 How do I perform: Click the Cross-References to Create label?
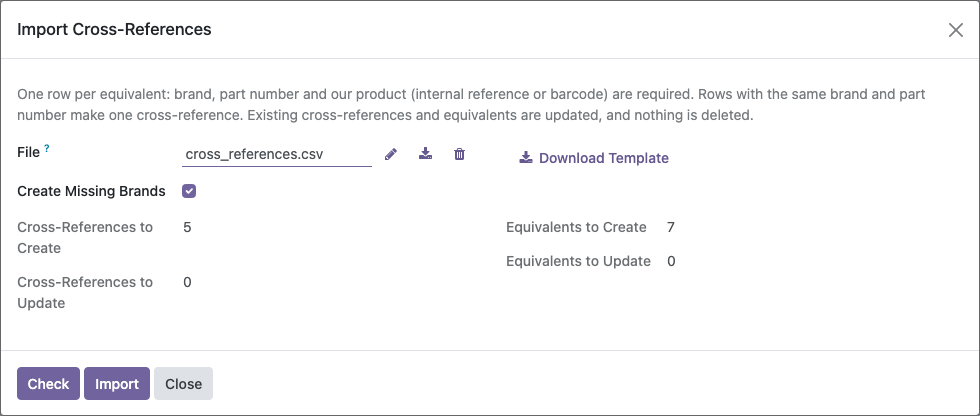tap(85, 237)
